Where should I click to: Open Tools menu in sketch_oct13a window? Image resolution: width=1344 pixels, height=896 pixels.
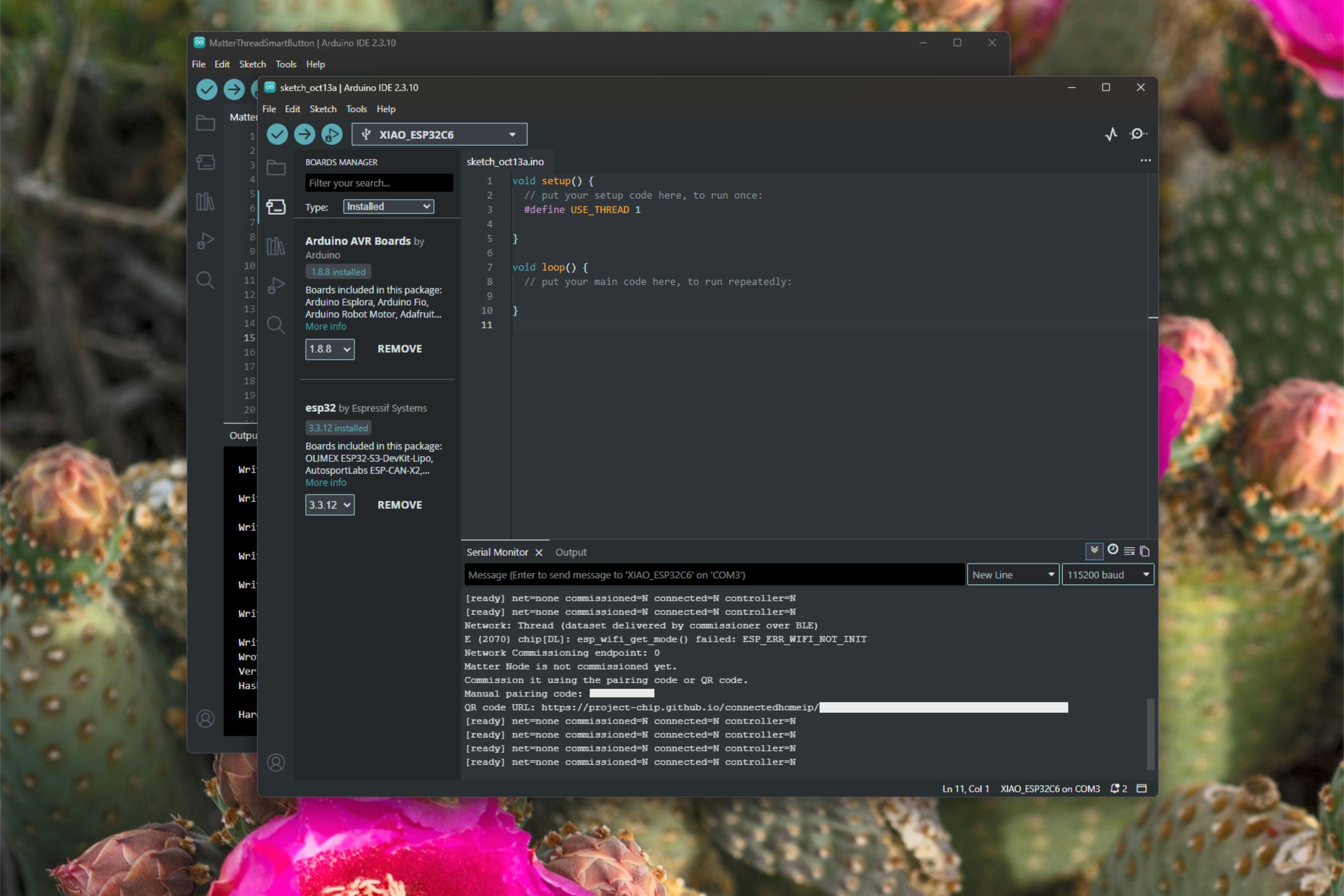[357, 109]
